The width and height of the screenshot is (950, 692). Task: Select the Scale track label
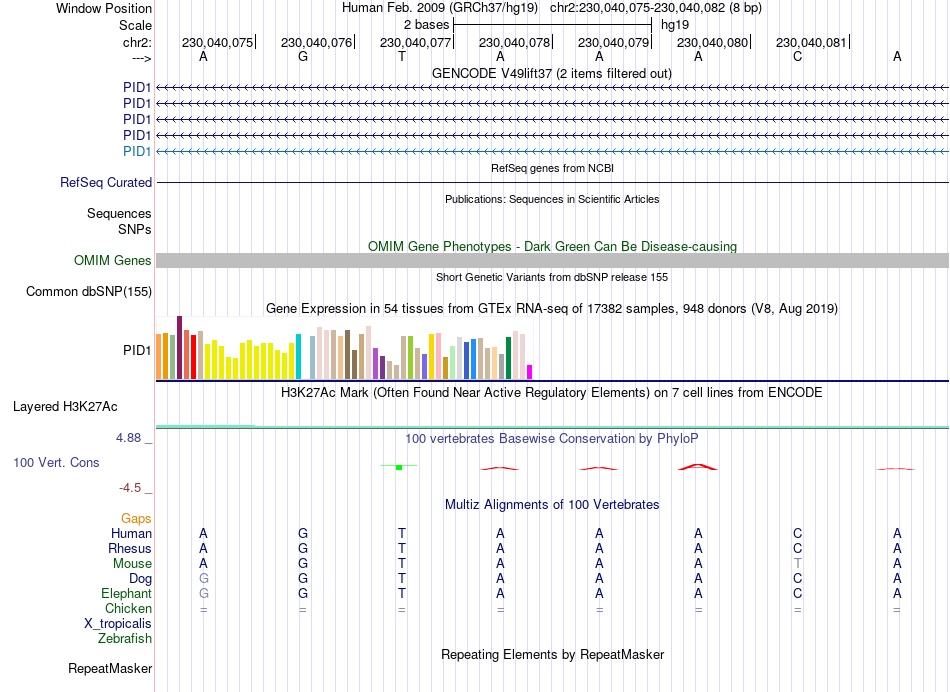pyautogui.click(x=135, y=25)
